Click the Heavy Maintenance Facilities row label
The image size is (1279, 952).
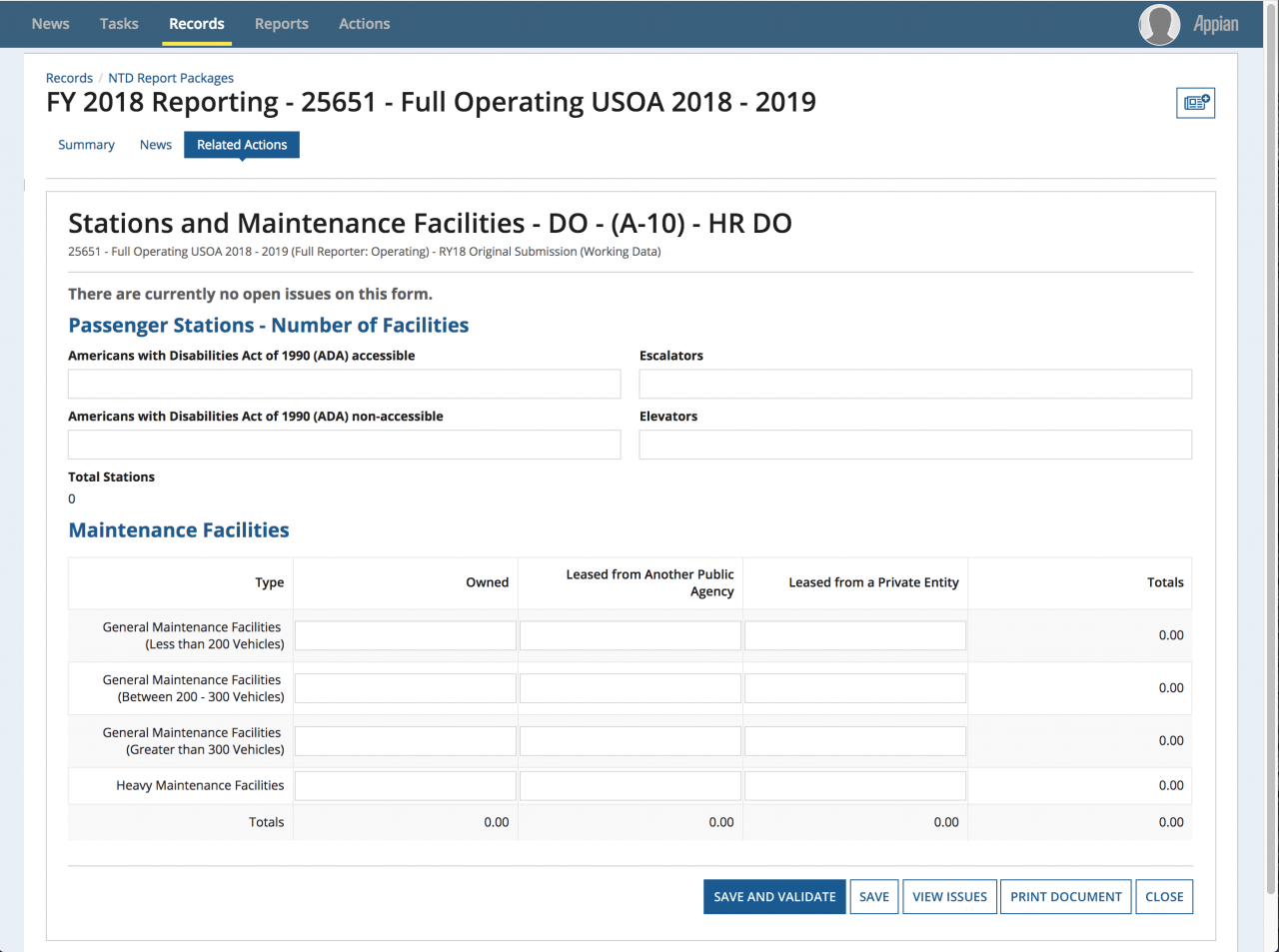click(x=200, y=786)
